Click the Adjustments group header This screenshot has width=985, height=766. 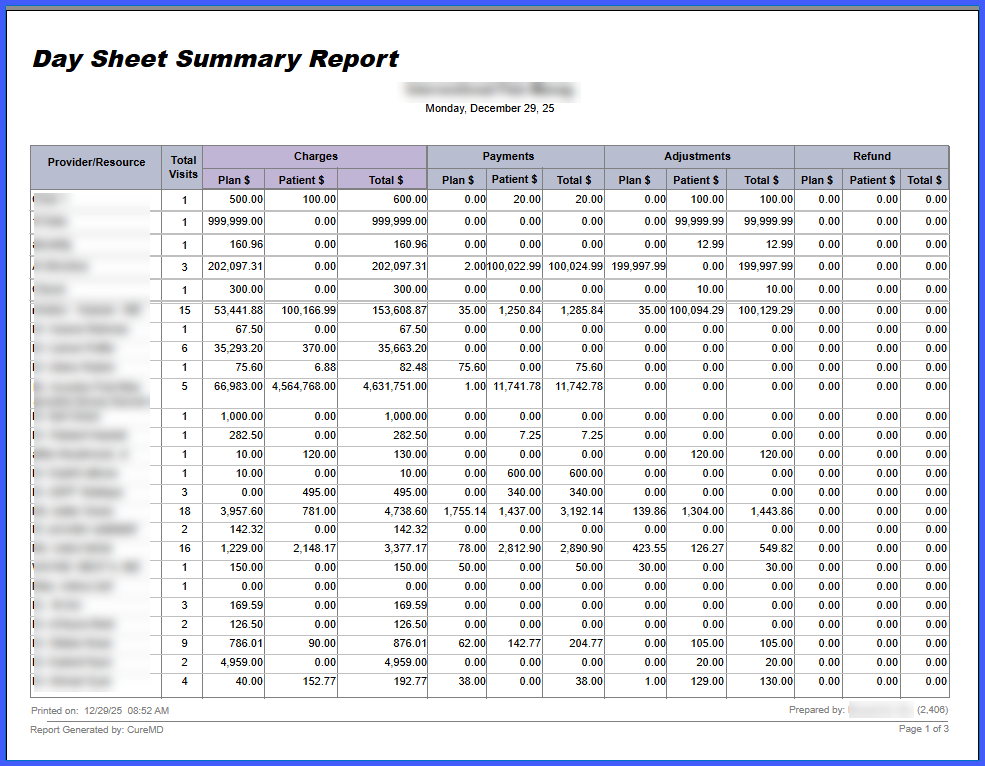pyautogui.click(x=697, y=156)
